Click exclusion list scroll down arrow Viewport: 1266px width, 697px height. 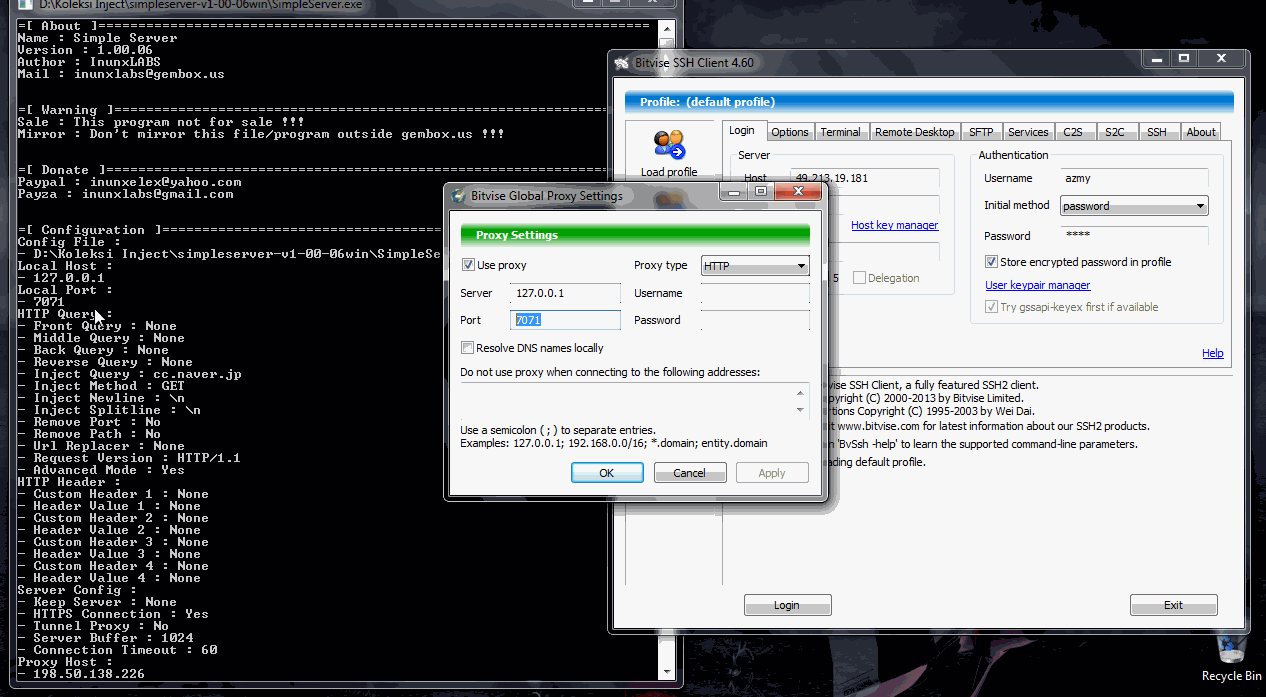pyautogui.click(x=800, y=410)
